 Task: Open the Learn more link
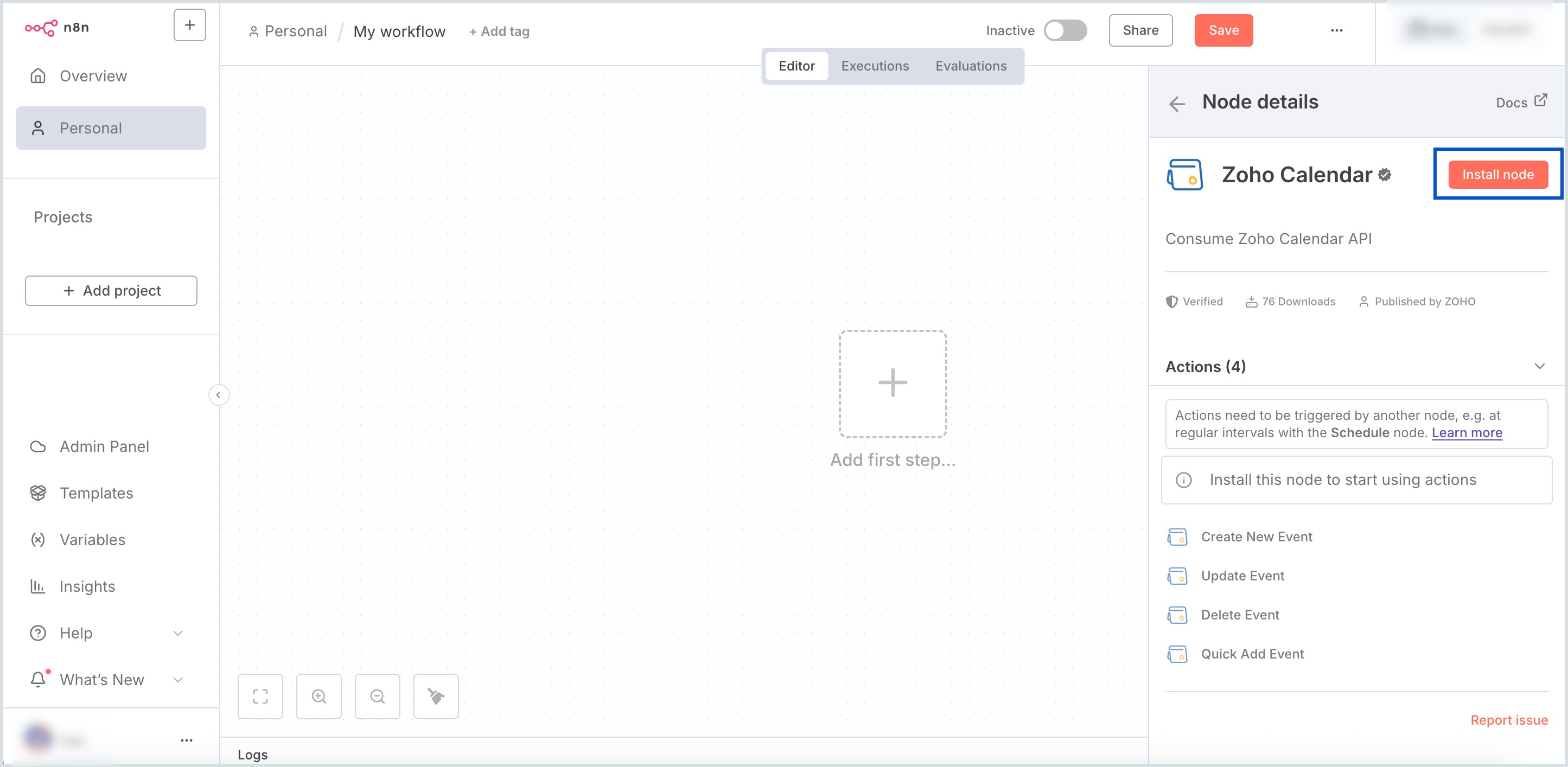click(1467, 433)
